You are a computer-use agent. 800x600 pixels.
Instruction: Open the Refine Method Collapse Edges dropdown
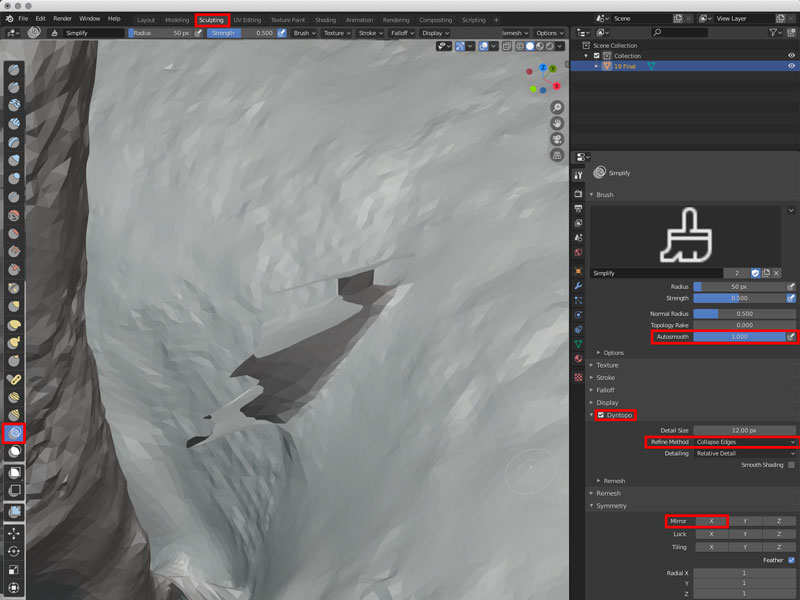745,441
